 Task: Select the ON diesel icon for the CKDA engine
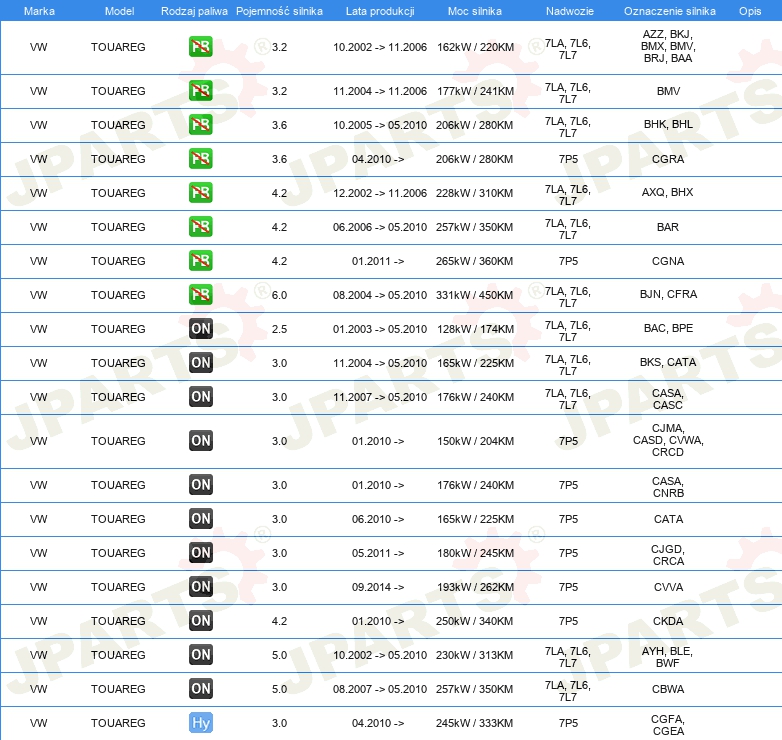(200, 621)
